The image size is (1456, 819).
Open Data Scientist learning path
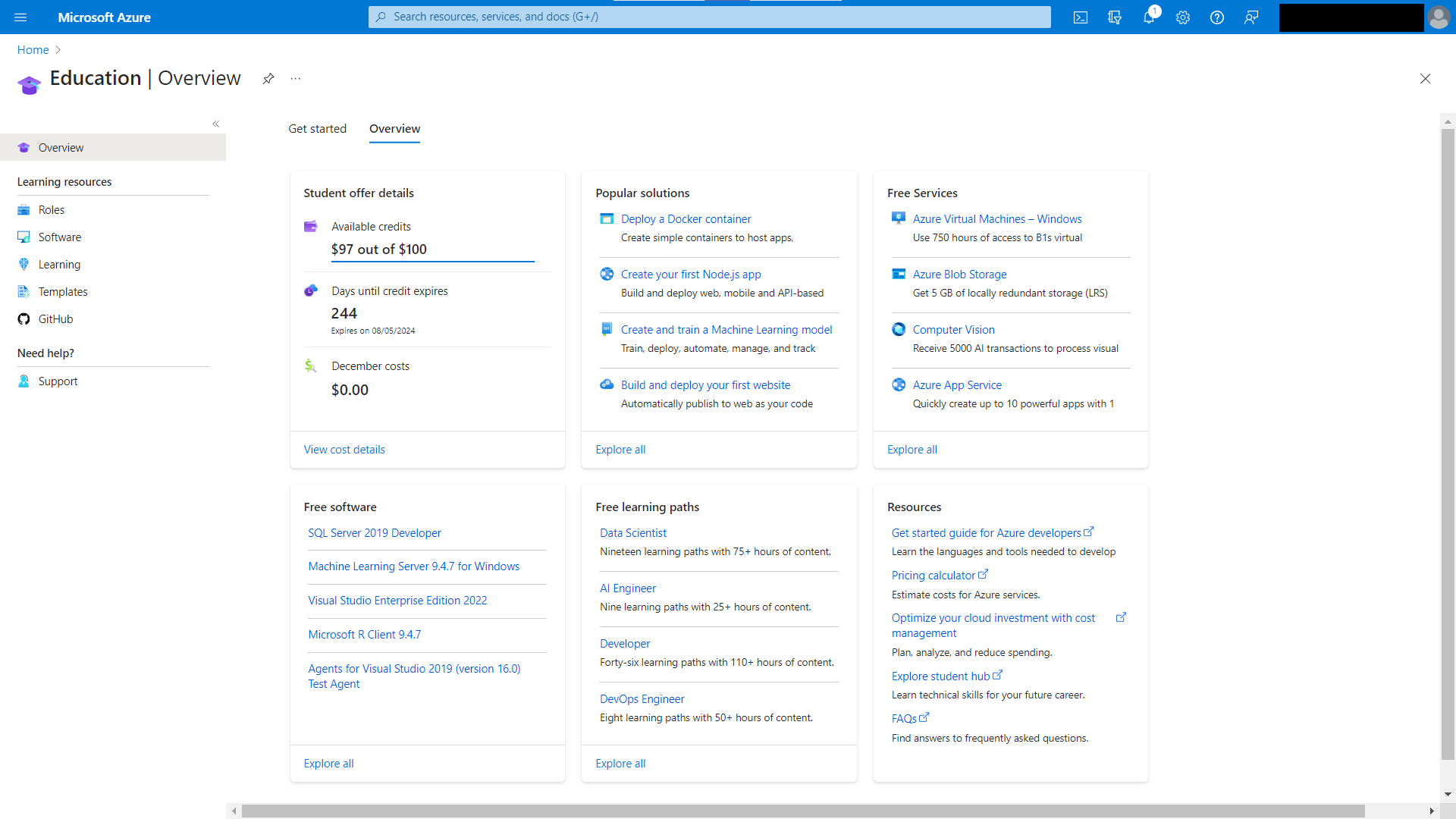[x=632, y=533]
